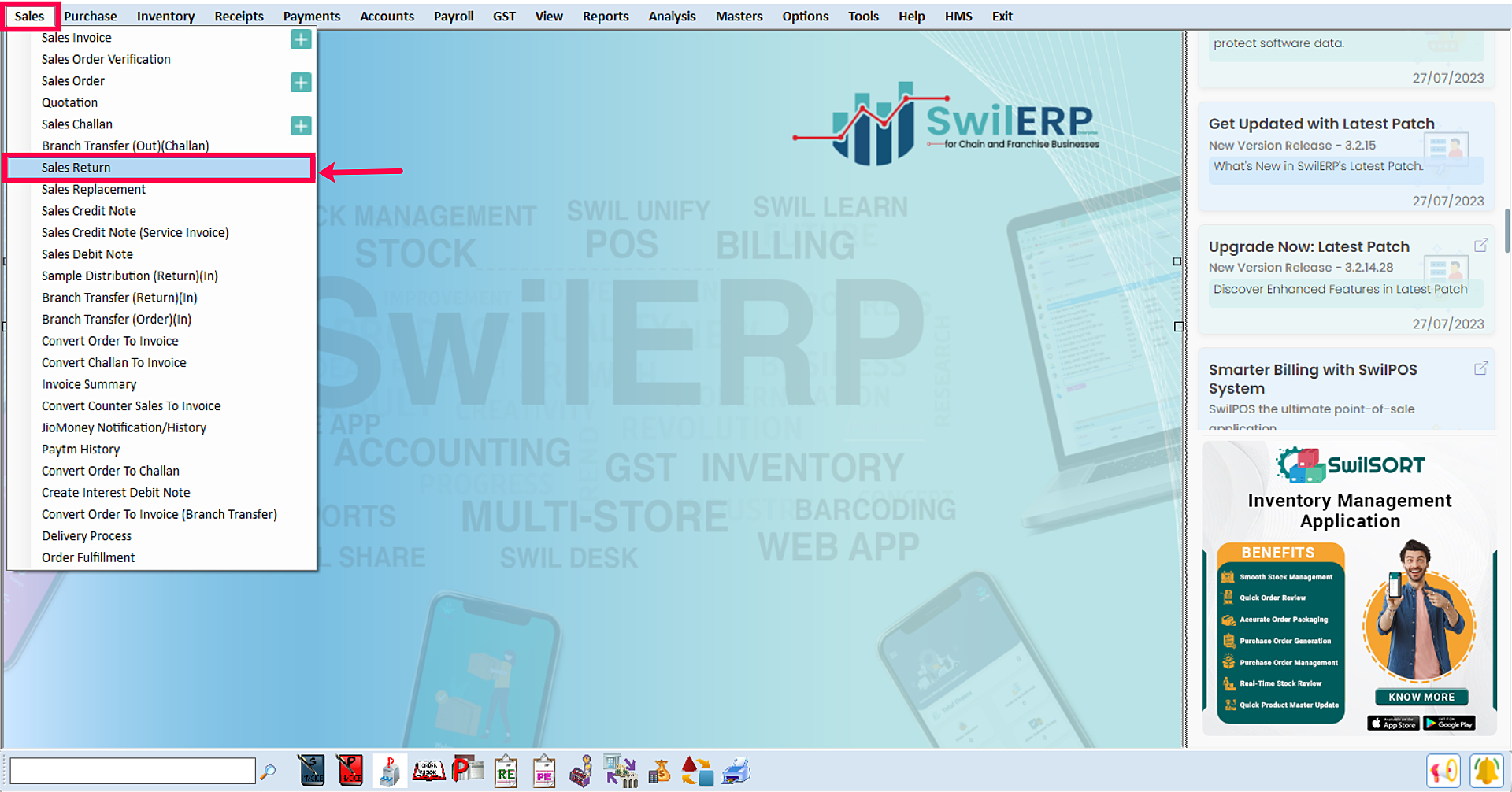Open the Accounts menu
This screenshot has height=792, width=1512.
pos(387,16)
